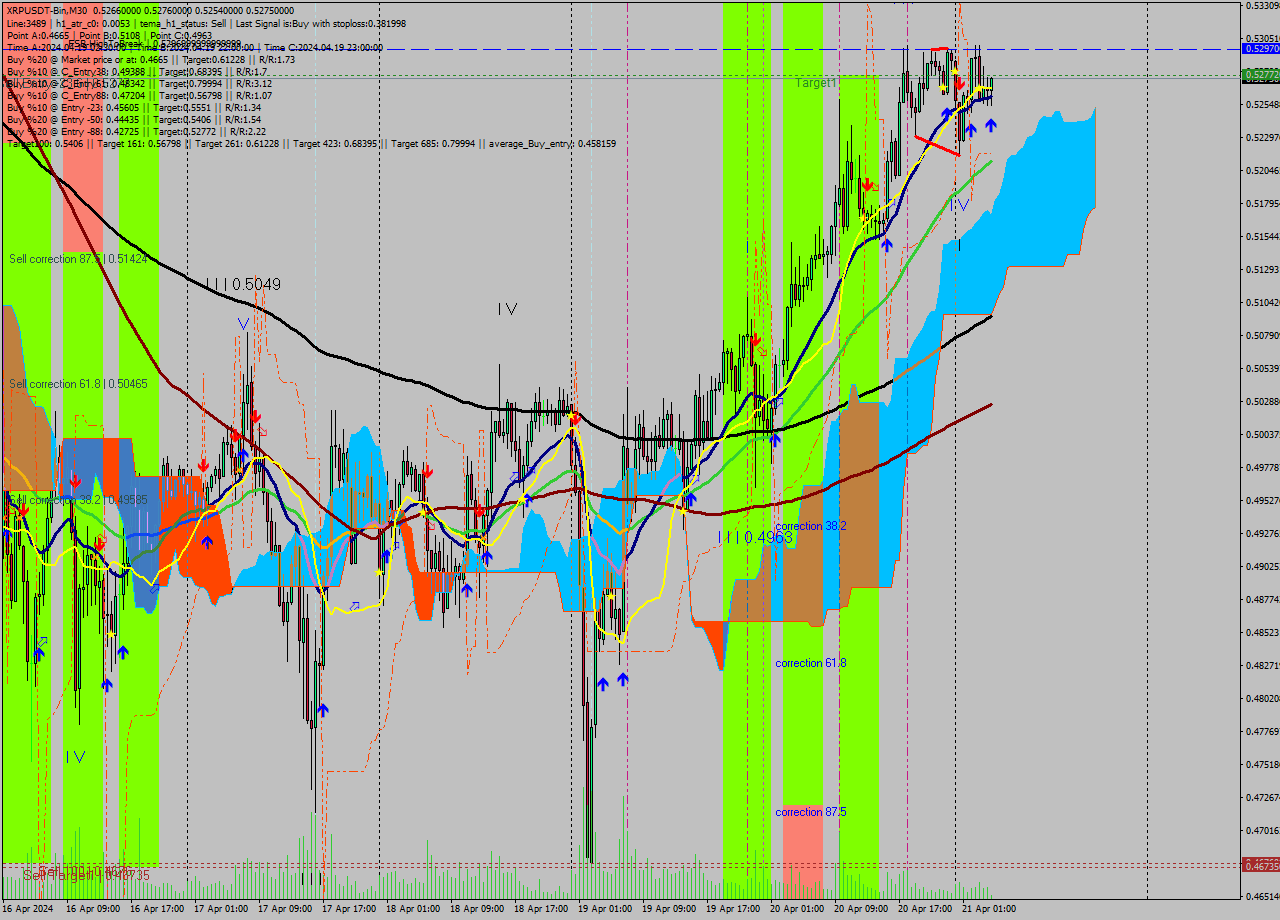Image resolution: width=1280 pixels, height=920 pixels.
Task: Click the 0.51544 price scale value
Action: pyautogui.click(x=1262, y=236)
